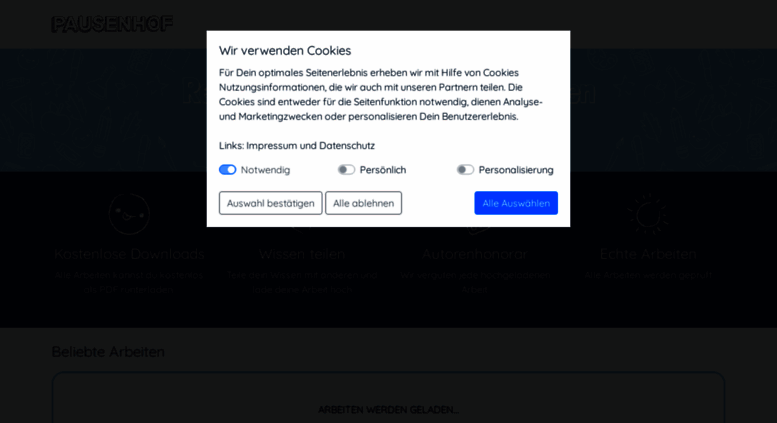Click the Arbeiten werden geladen message
The height and width of the screenshot is (423, 777).
388,410
